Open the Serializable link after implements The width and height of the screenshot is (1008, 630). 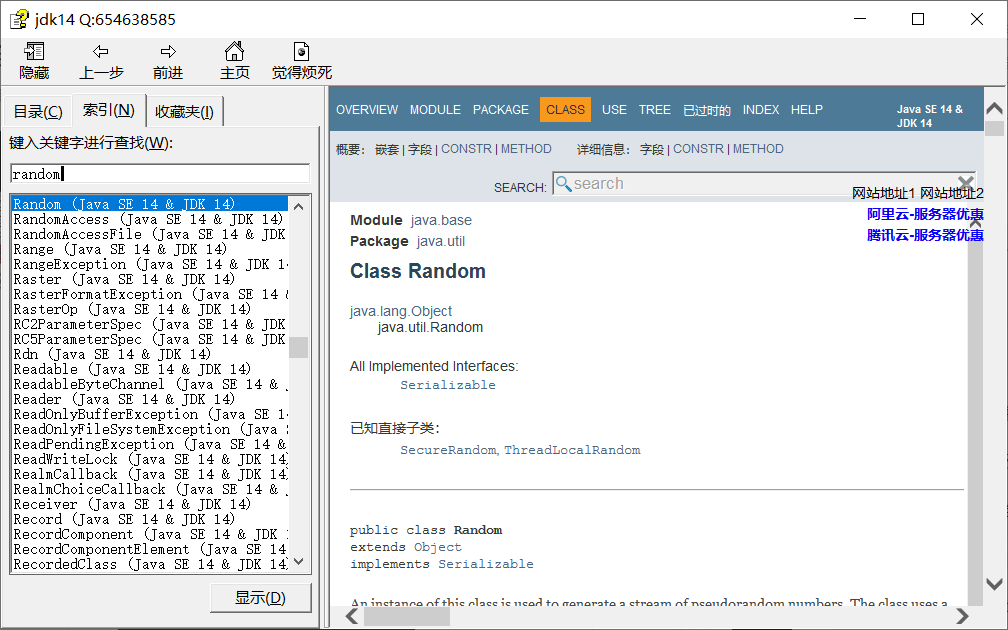(x=485, y=564)
